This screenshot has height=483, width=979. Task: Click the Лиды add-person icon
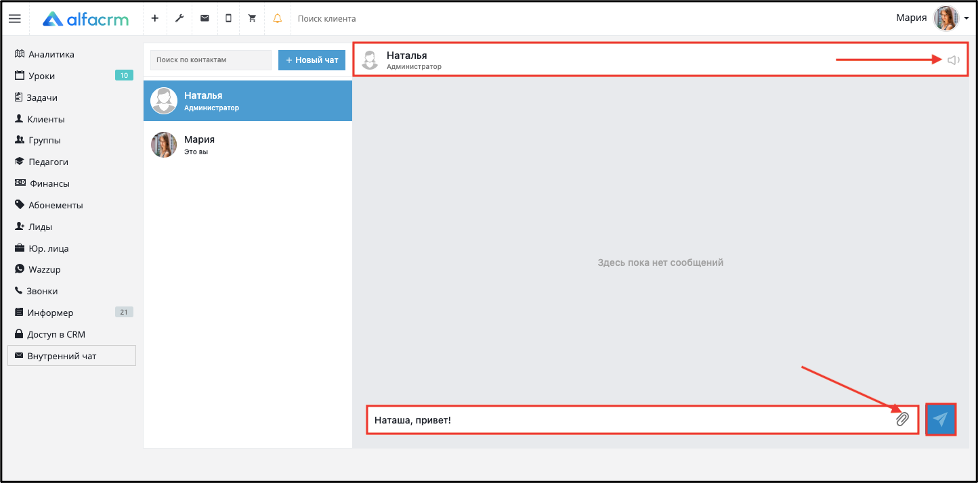point(19,227)
